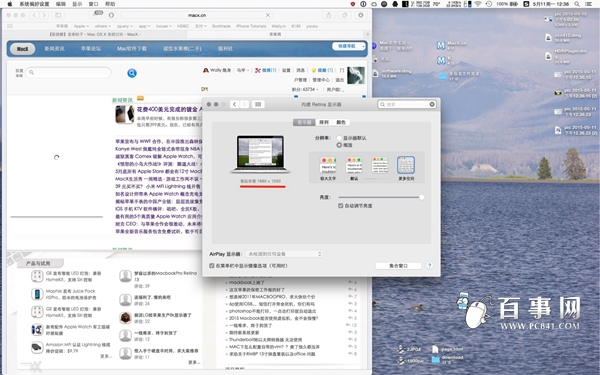Open the AirPlay Display dropdown
Image resolution: width=600 pixels, height=375 pixels.
(284, 254)
